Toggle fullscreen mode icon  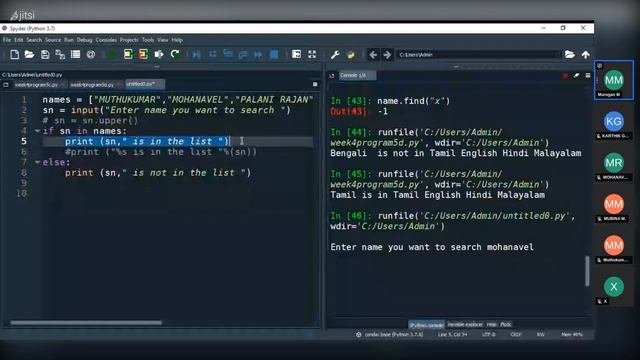click(x=312, y=54)
